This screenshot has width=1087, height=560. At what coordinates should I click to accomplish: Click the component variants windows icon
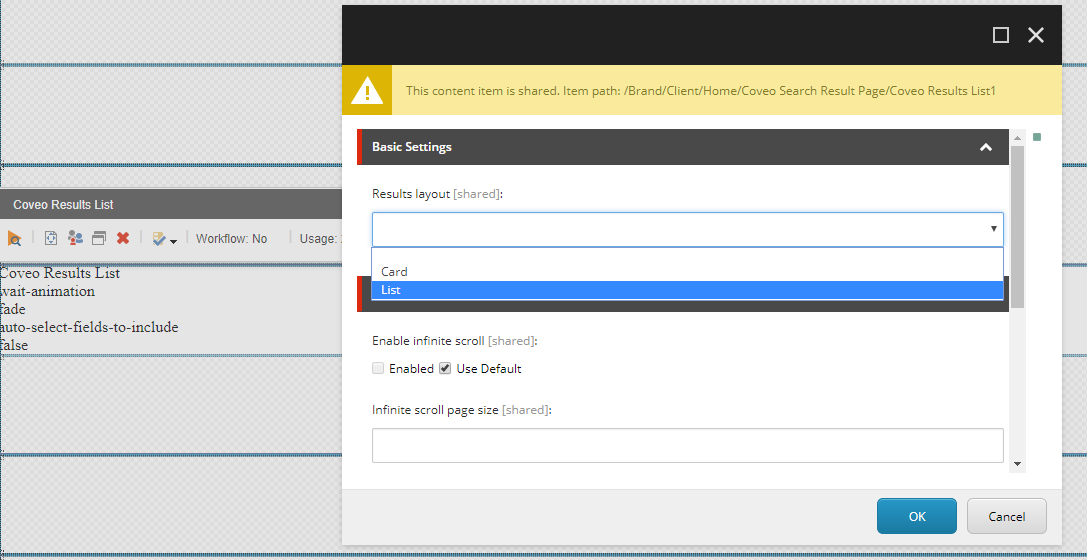[x=99, y=238]
